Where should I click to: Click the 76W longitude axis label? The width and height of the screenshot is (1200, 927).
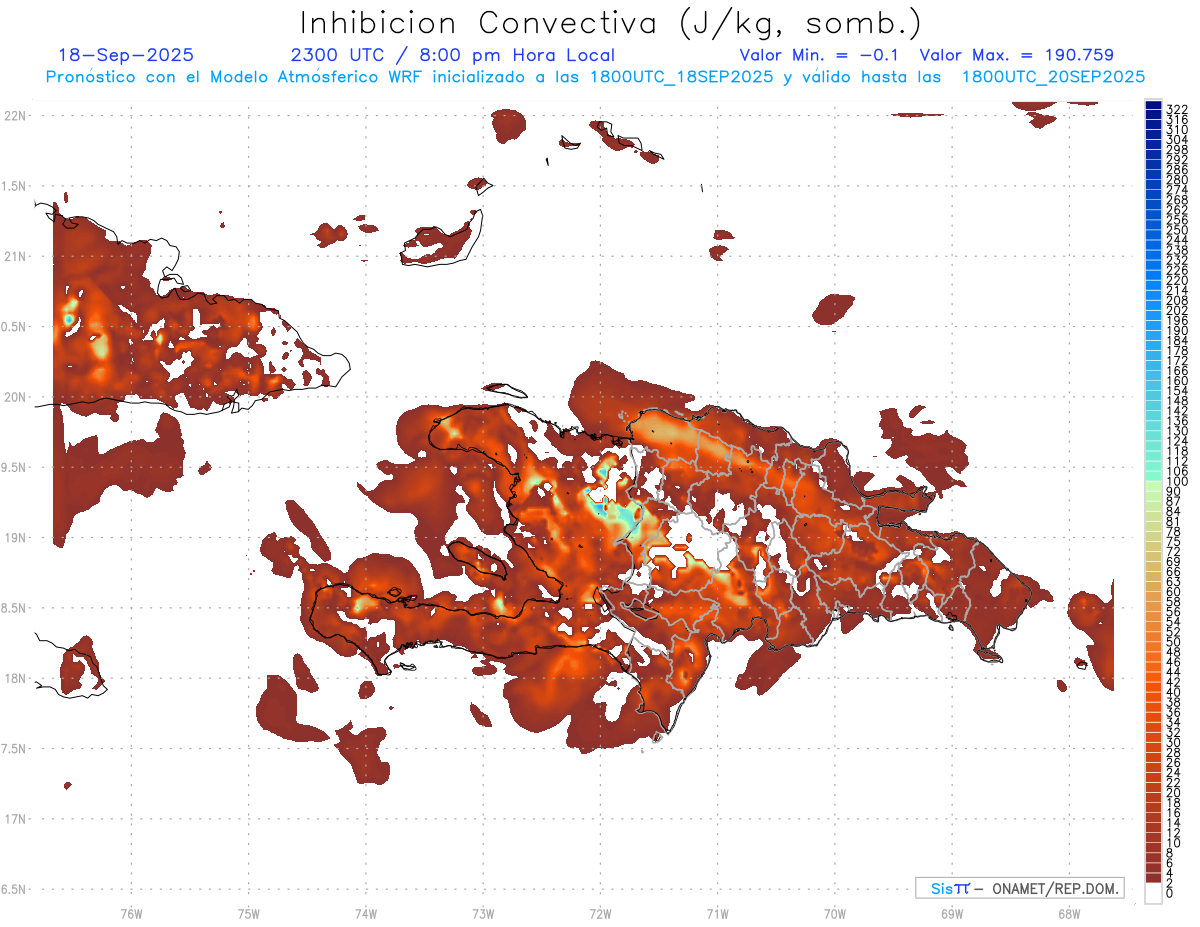pos(131,912)
